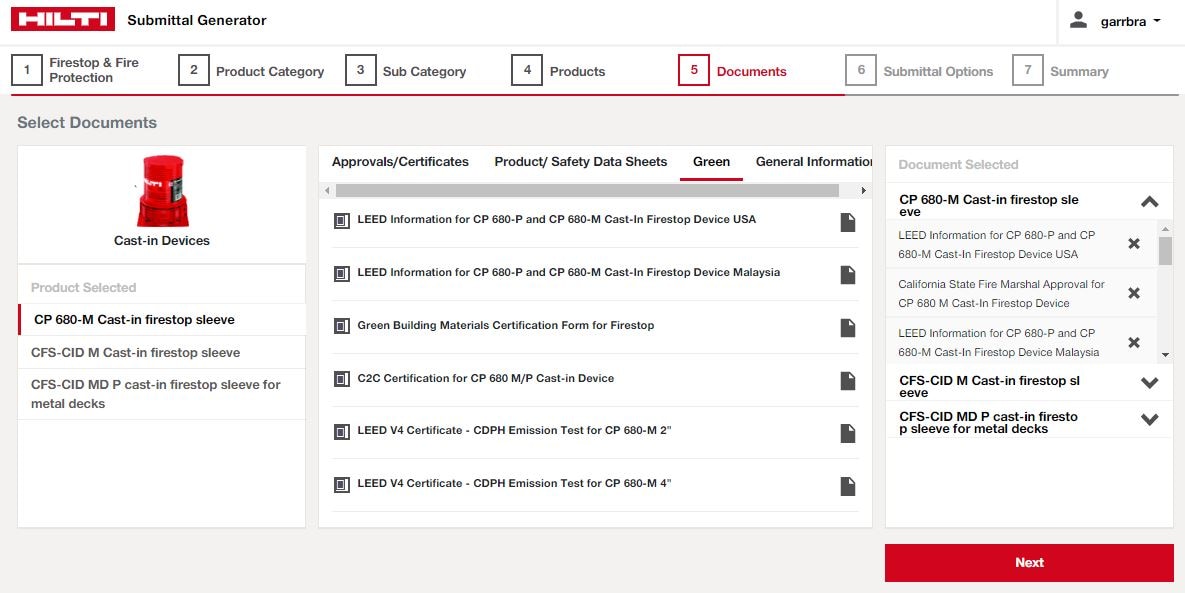Toggle checkbox for LEED Information Malaysia document

pyautogui.click(x=342, y=274)
